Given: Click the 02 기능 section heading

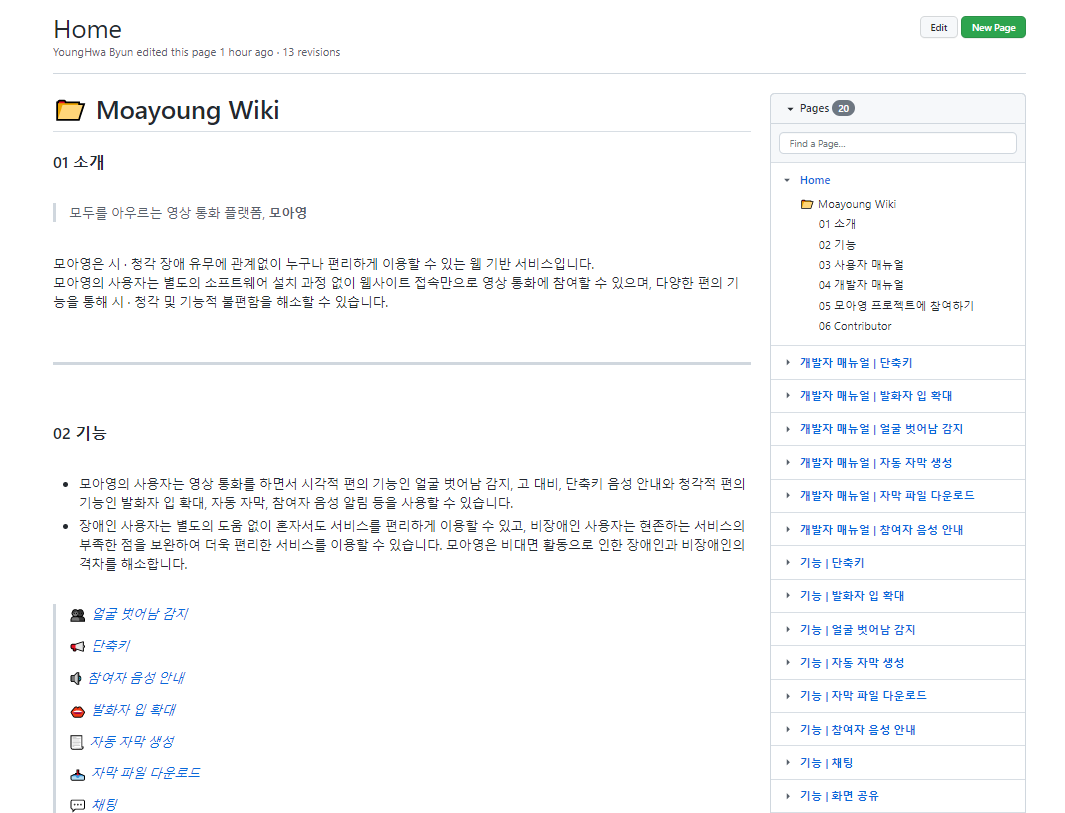Looking at the screenshot, I should tap(79, 433).
